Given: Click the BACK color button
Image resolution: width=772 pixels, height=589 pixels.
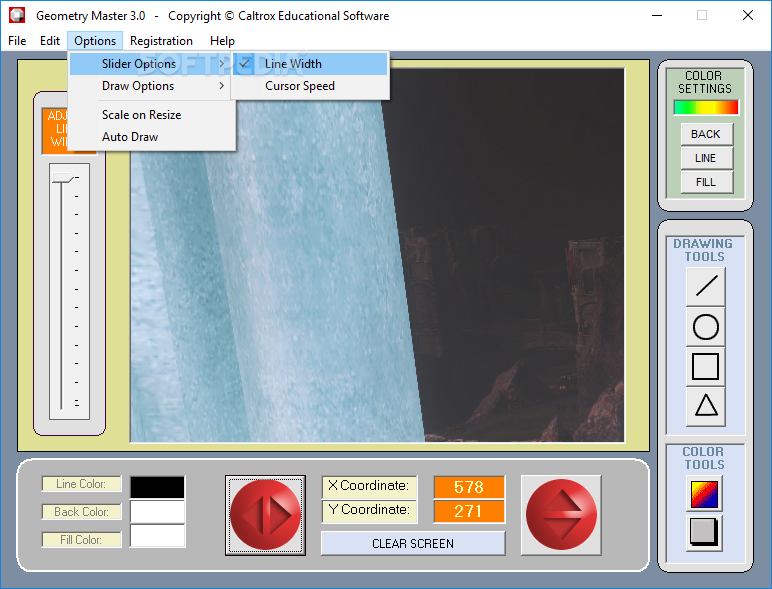Looking at the screenshot, I should 707,134.
